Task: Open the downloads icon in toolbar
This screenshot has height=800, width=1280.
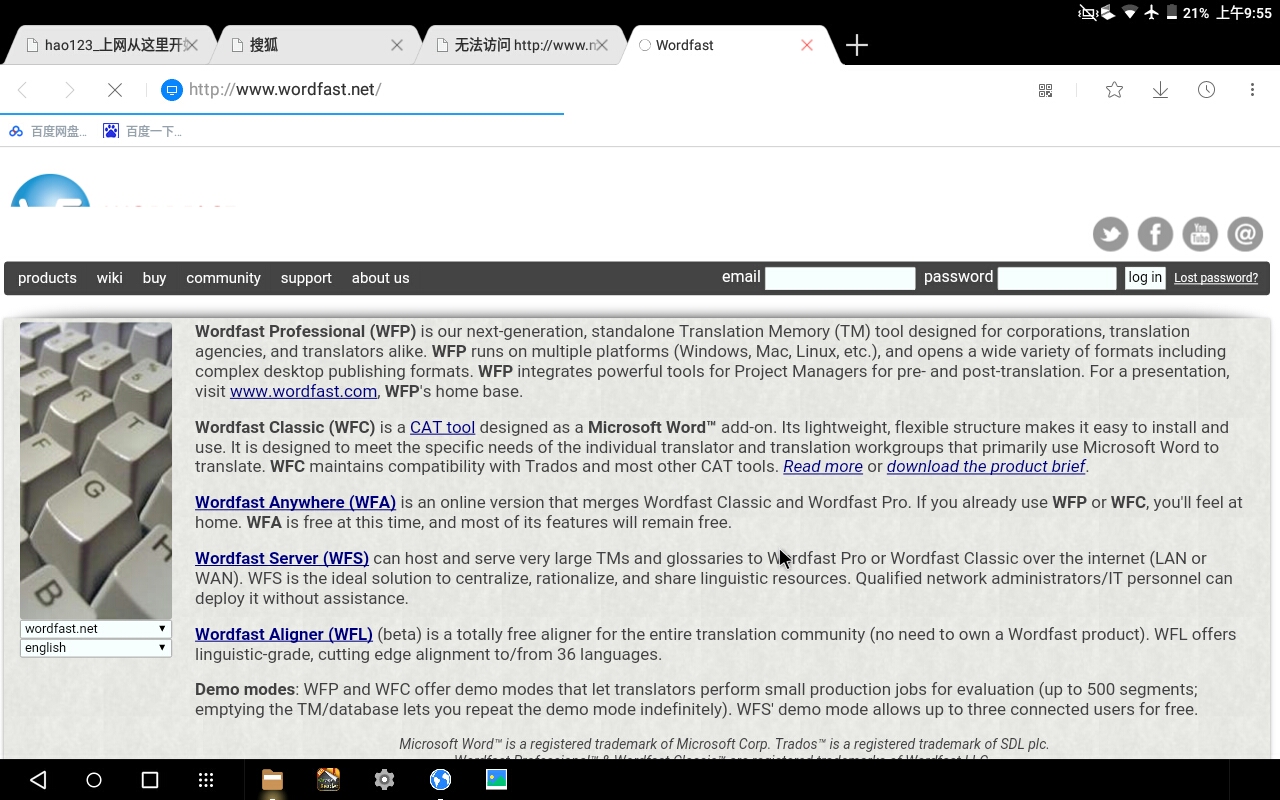Action: click(1160, 90)
